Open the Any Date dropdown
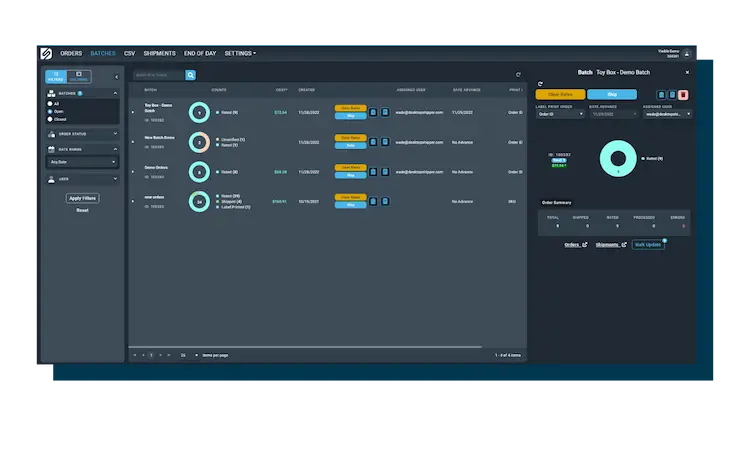750x450 pixels. coord(82,162)
